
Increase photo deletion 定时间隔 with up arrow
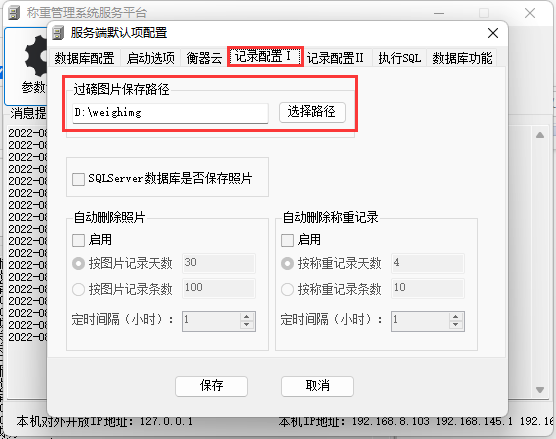247,316
